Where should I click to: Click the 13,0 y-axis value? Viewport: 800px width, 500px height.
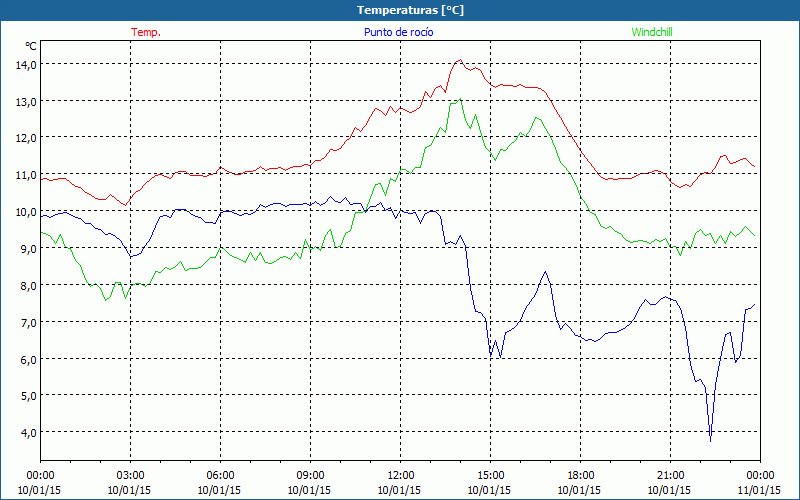tap(26, 102)
